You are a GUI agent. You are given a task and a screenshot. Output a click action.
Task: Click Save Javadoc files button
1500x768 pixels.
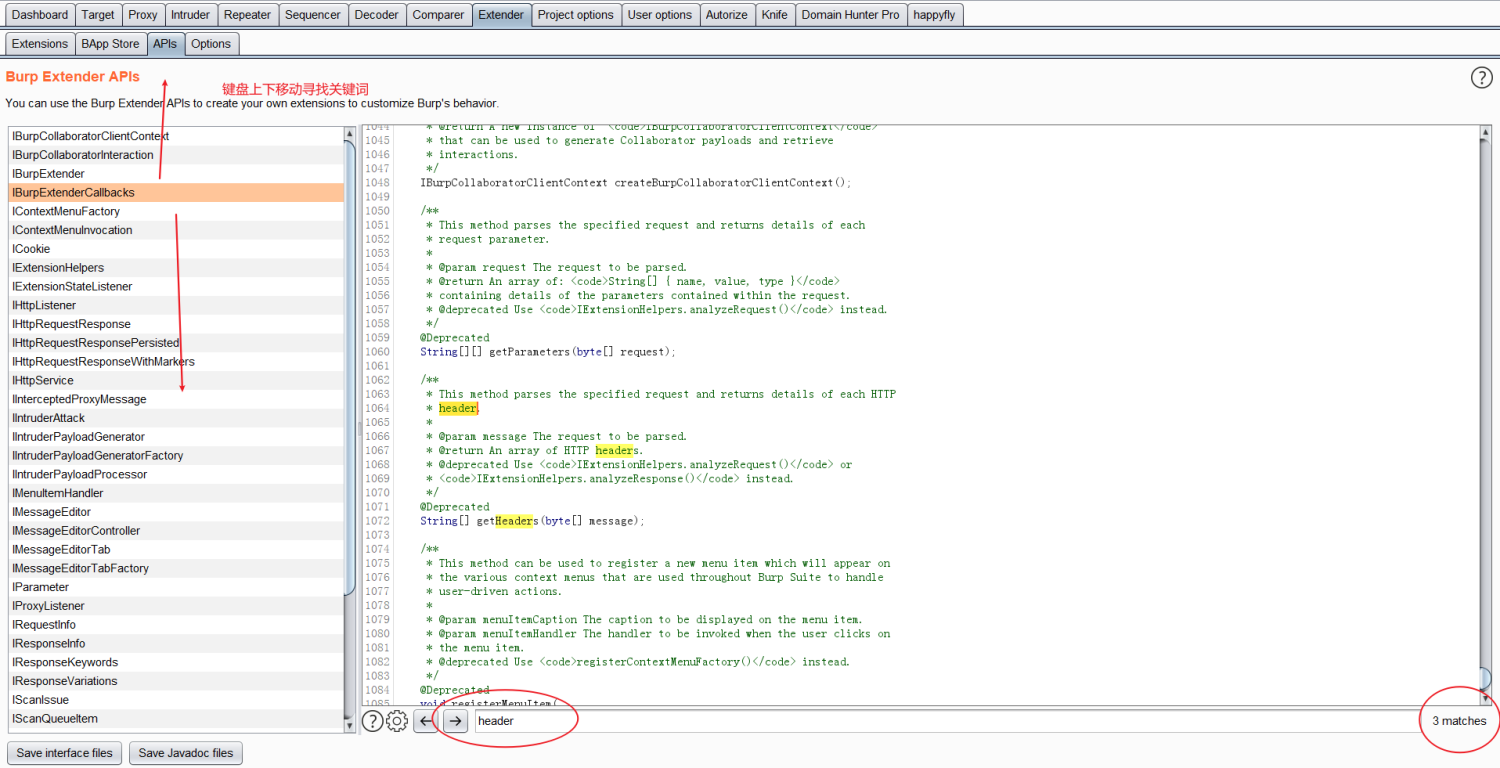(x=186, y=753)
